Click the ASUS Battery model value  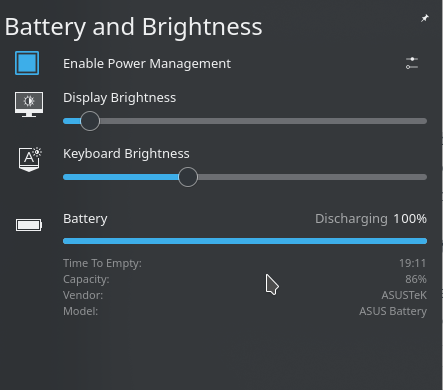click(393, 311)
